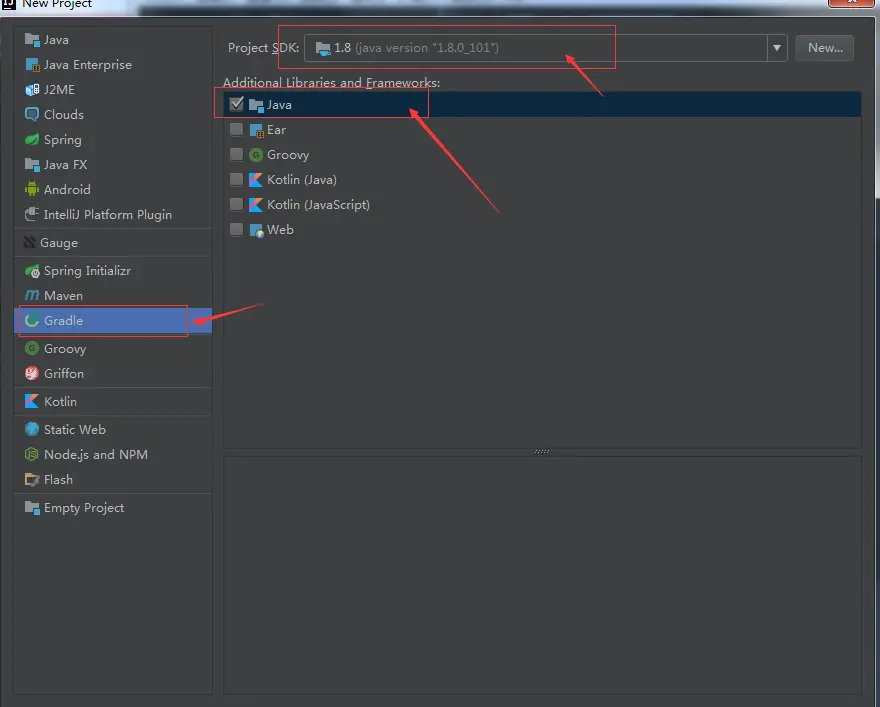Uncheck the Java framework checkbox
This screenshot has height=707, width=880.
[236, 104]
